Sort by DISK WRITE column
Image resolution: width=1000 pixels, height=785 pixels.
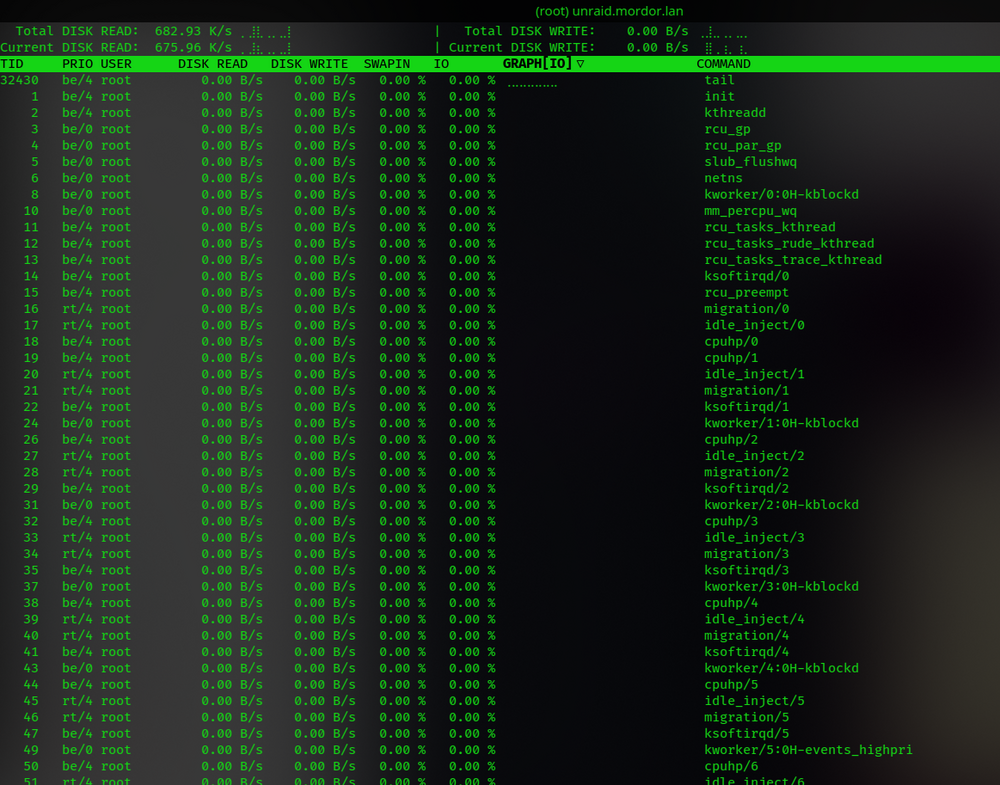309,64
